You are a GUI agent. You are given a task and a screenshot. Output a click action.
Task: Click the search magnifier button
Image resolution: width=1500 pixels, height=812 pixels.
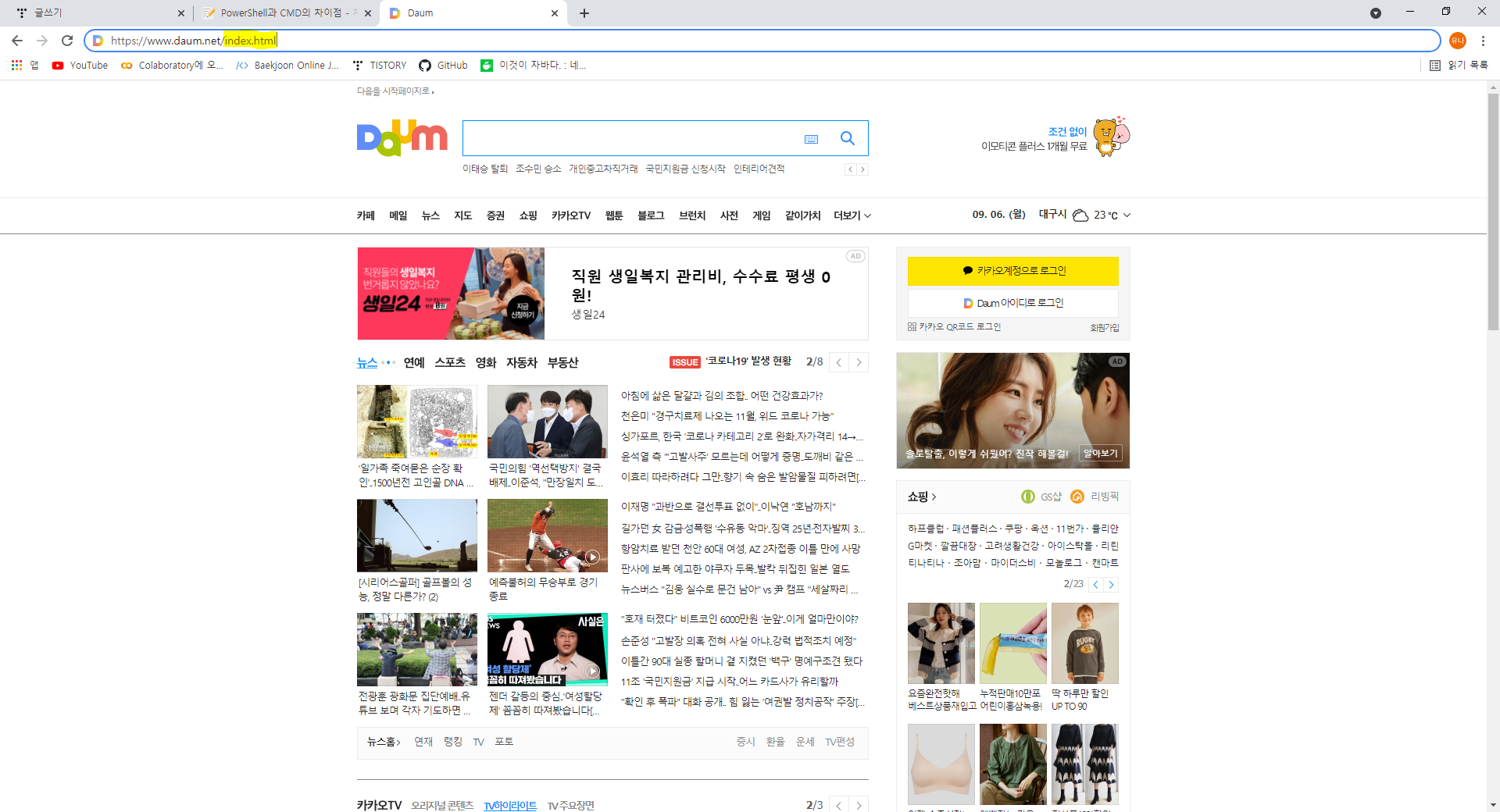[x=847, y=138]
